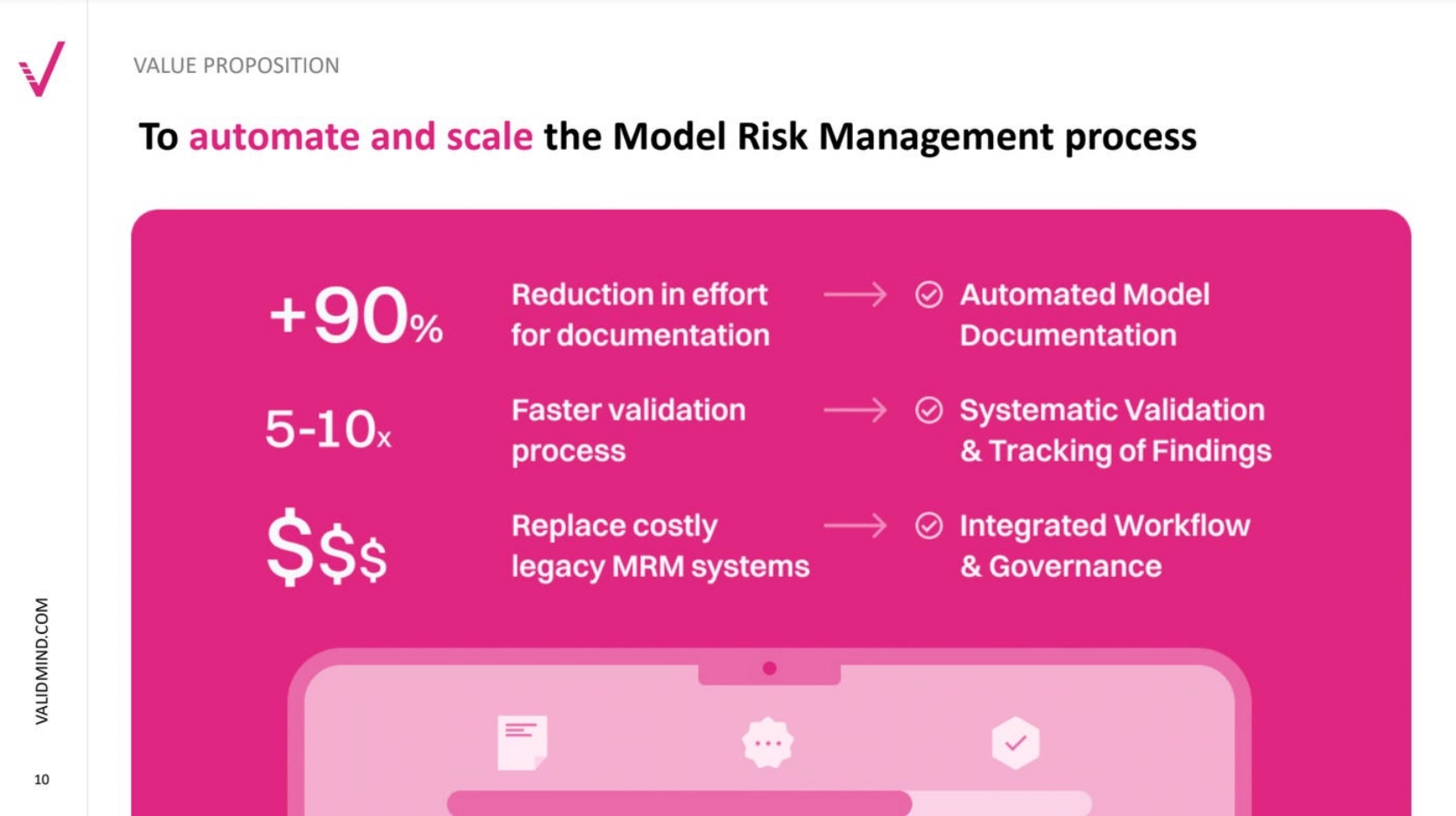
Task: Click the +90% statistic
Action: 355,316
